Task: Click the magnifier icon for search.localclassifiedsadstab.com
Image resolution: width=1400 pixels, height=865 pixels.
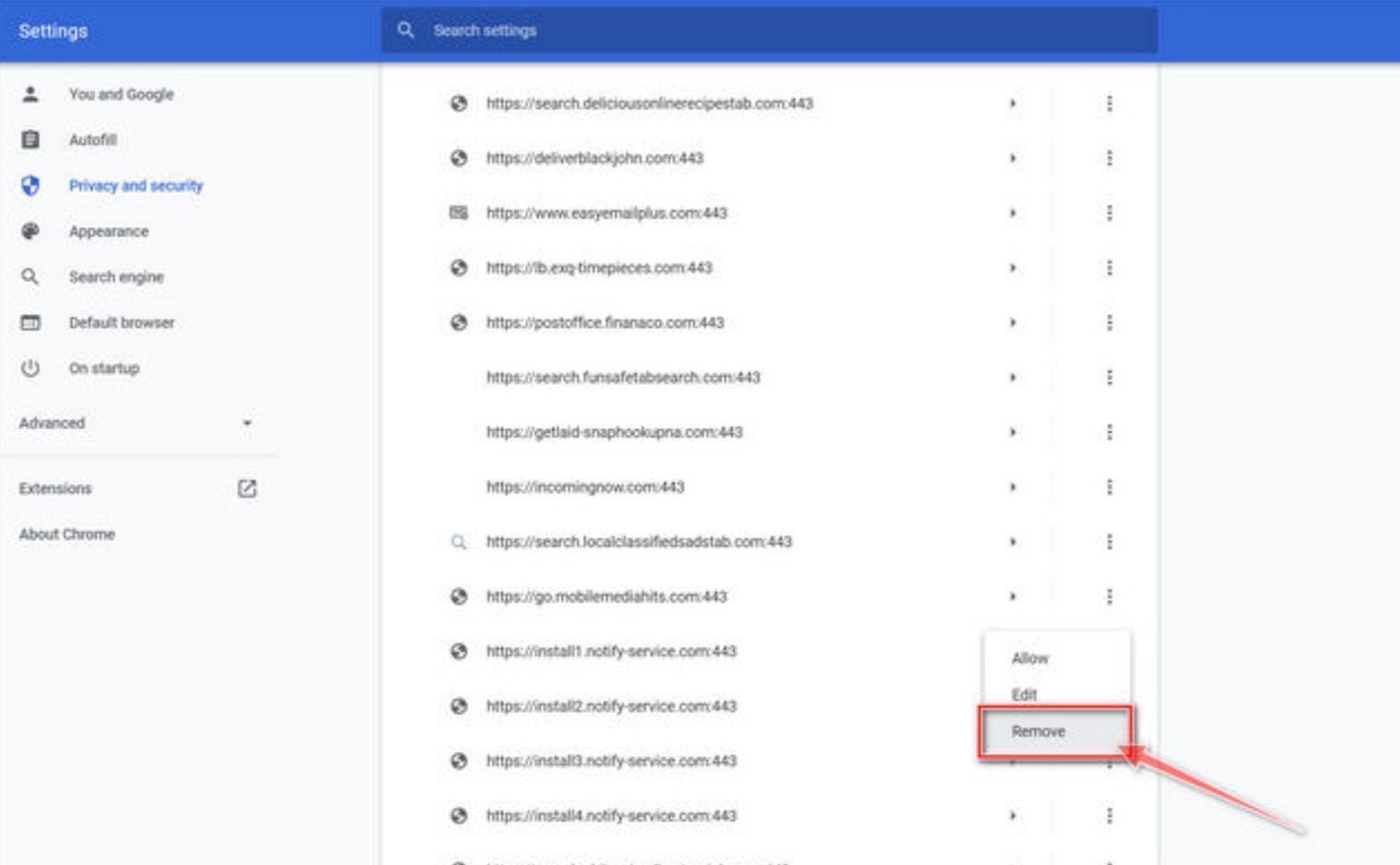Action: [459, 542]
